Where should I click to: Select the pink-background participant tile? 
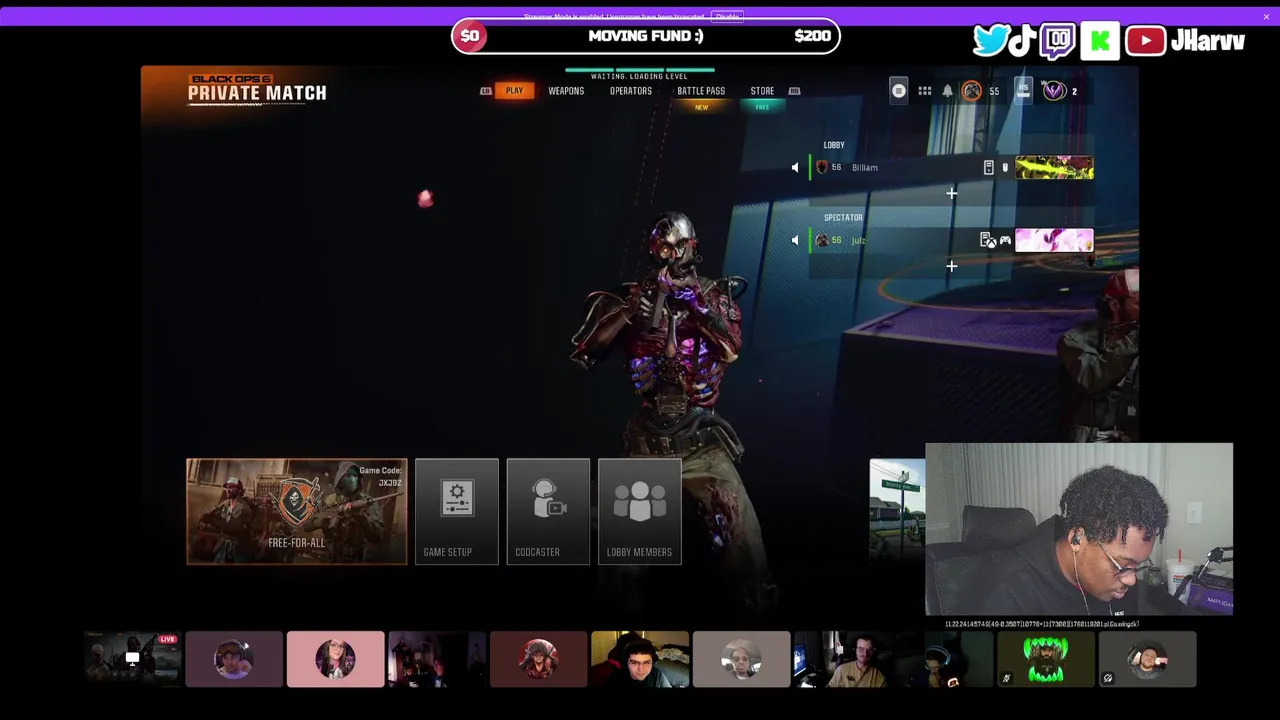335,659
